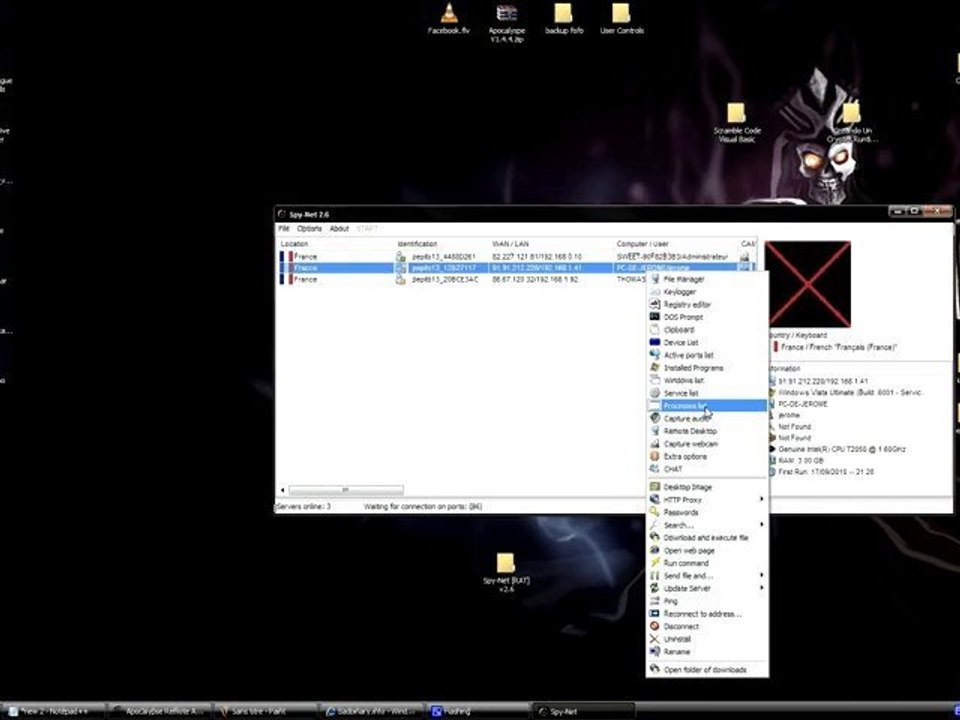Screen dimensions: 960x720
Task: Expand the HTTP Proxy submenu arrow
Action: tap(762, 500)
